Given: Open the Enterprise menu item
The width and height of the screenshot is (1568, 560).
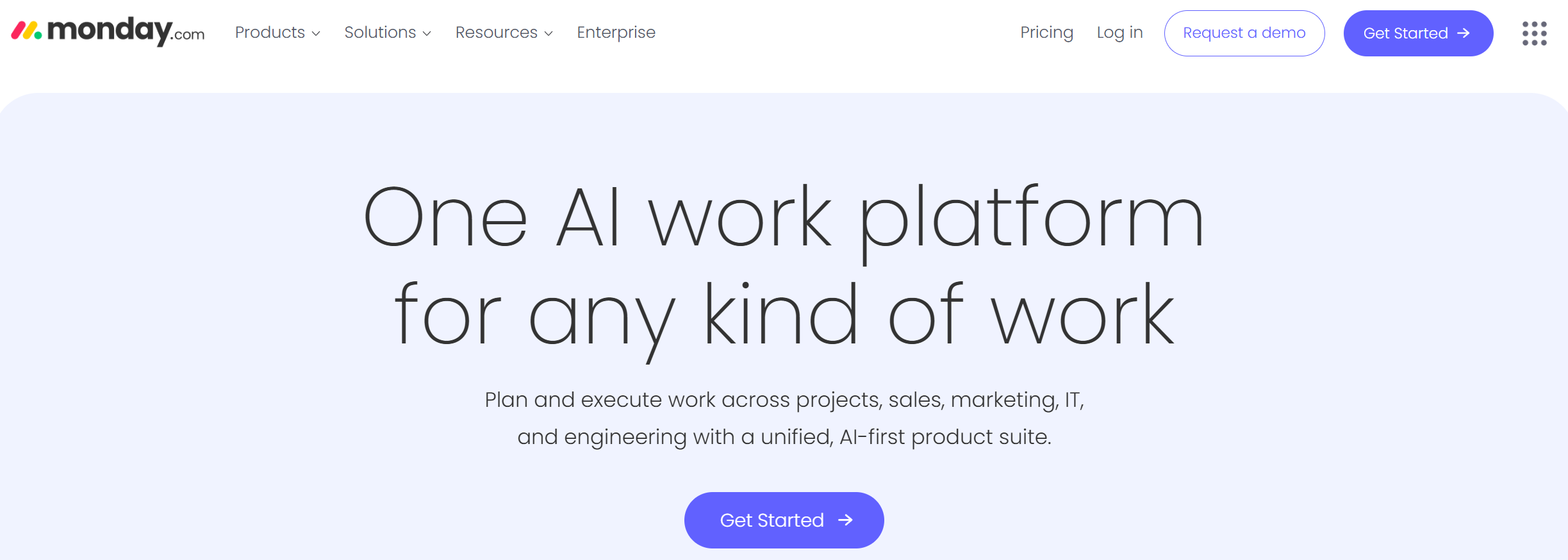Looking at the screenshot, I should [616, 32].
